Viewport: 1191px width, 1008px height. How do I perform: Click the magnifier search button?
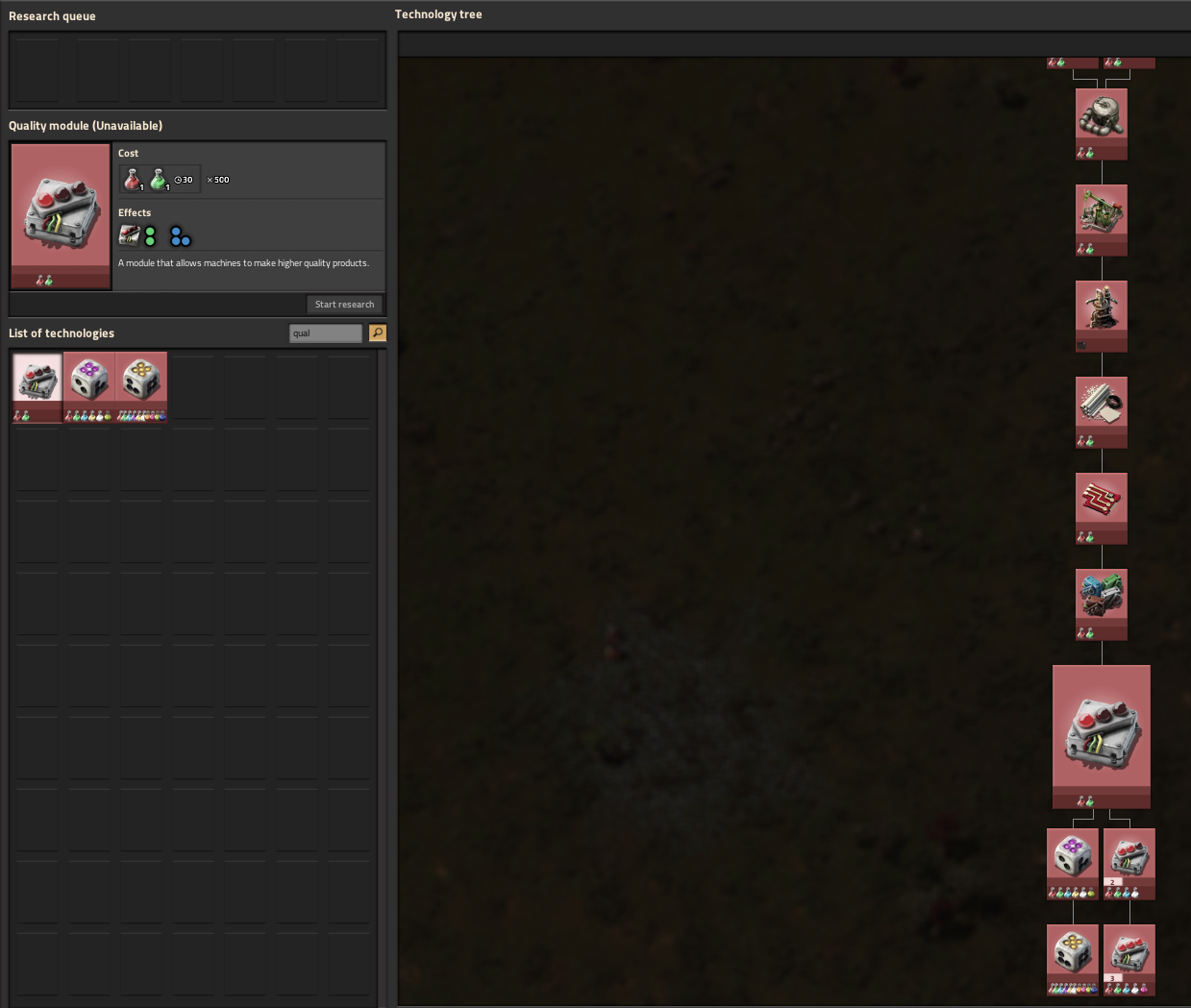378,332
